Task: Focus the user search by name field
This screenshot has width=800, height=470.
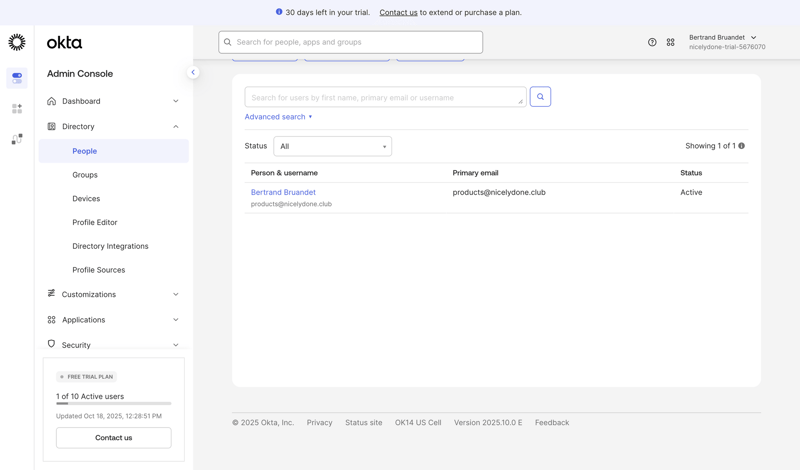Action: (385, 97)
